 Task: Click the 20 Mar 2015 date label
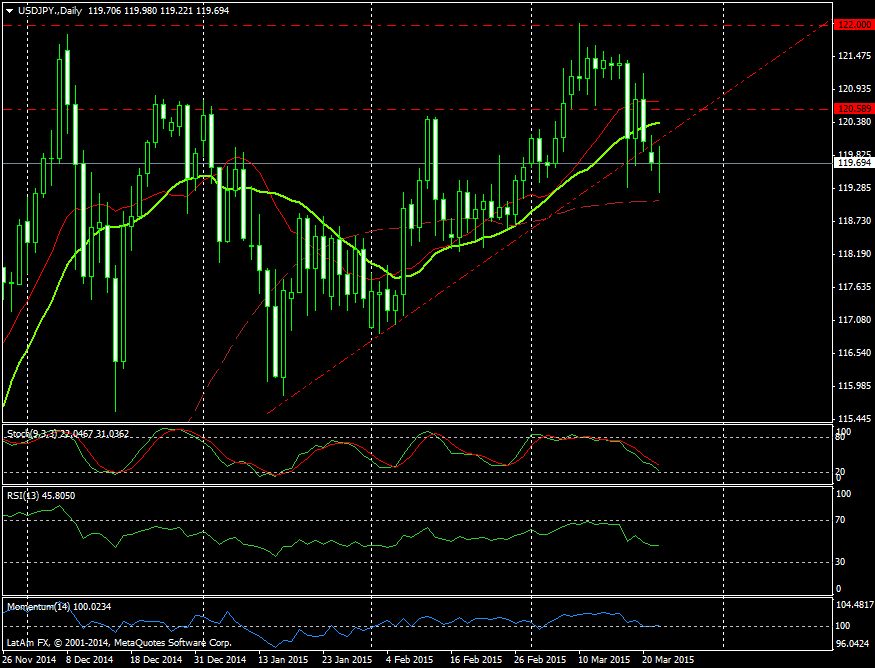666,660
